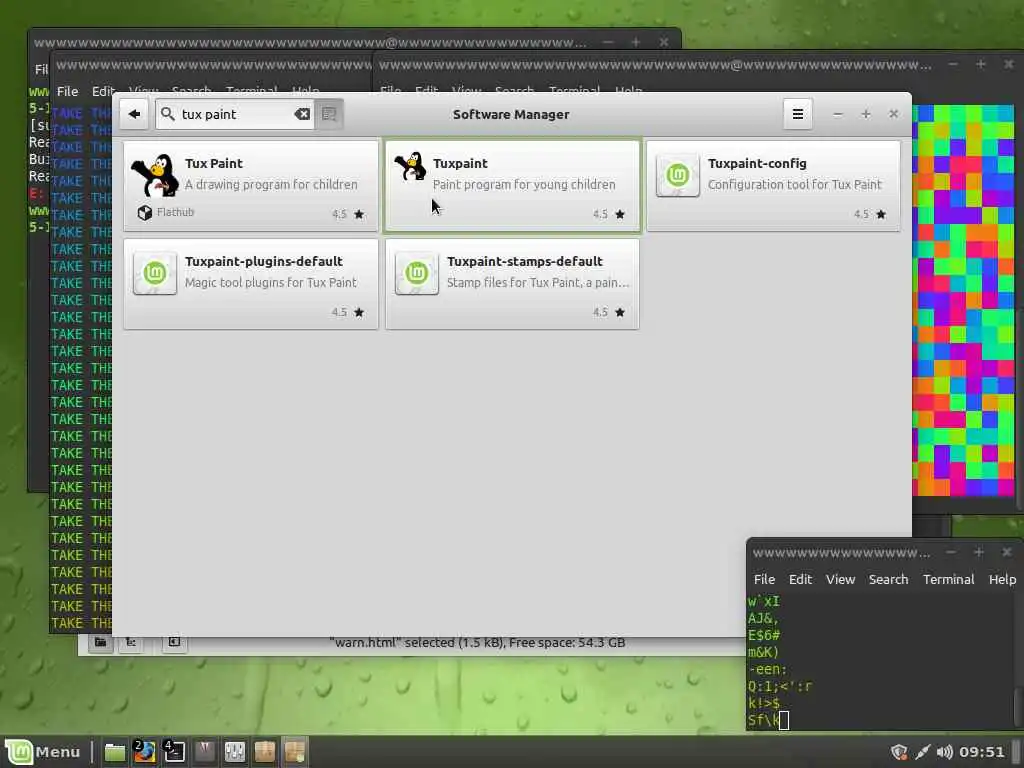
Task: Open the Tuxpaint-config result card
Action: (773, 185)
